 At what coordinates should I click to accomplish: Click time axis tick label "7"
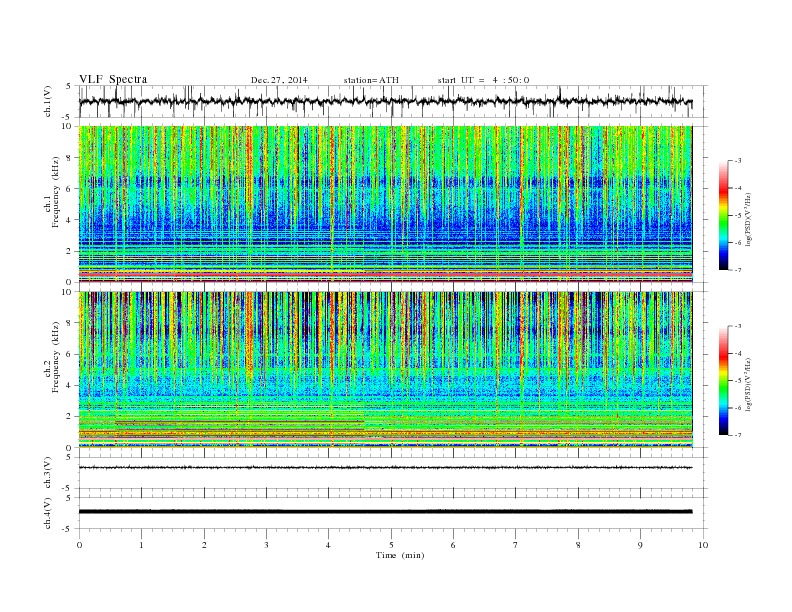pyautogui.click(x=516, y=545)
